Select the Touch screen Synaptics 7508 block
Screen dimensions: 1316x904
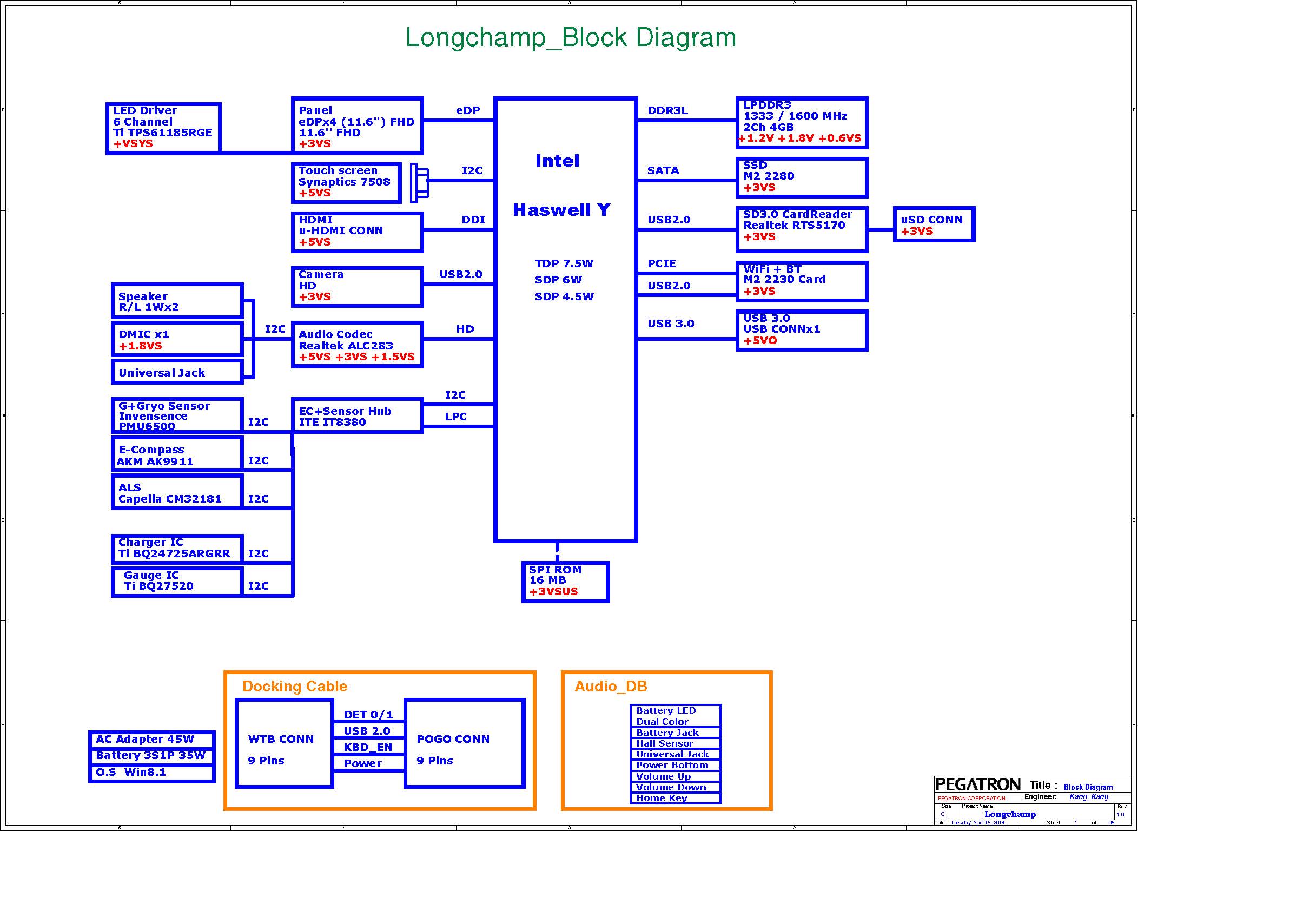(x=347, y=182)
